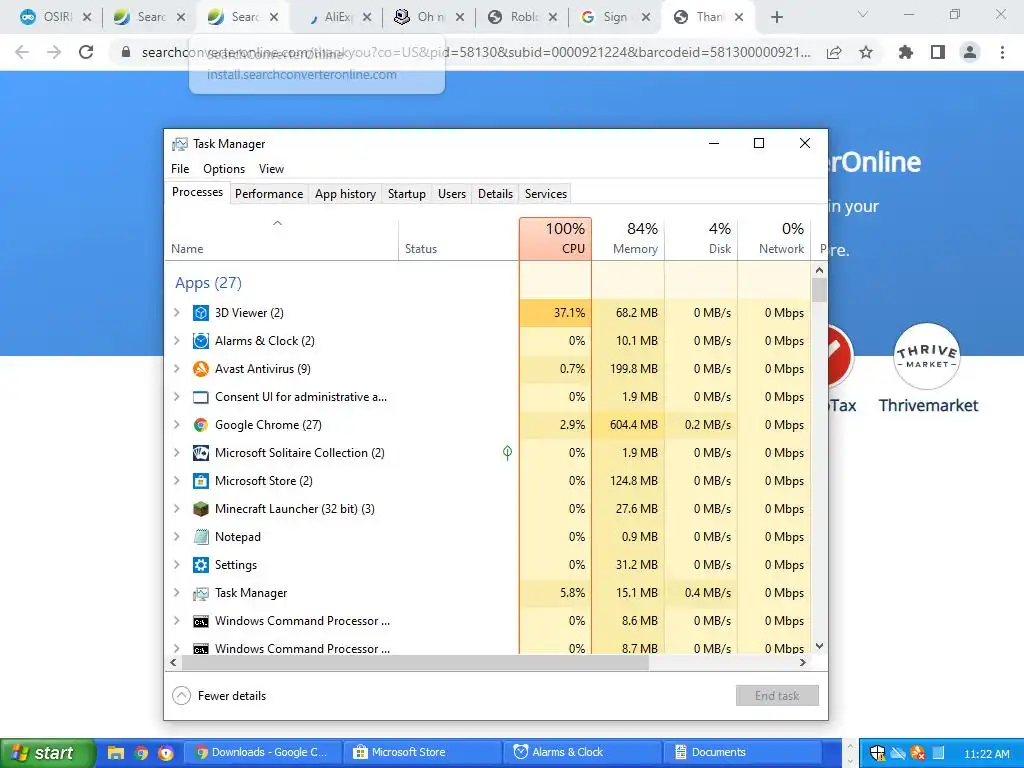Click the scroll down arrow of process list
The height and width of the screenshot is (768, 1024).
tap(819, 646)
